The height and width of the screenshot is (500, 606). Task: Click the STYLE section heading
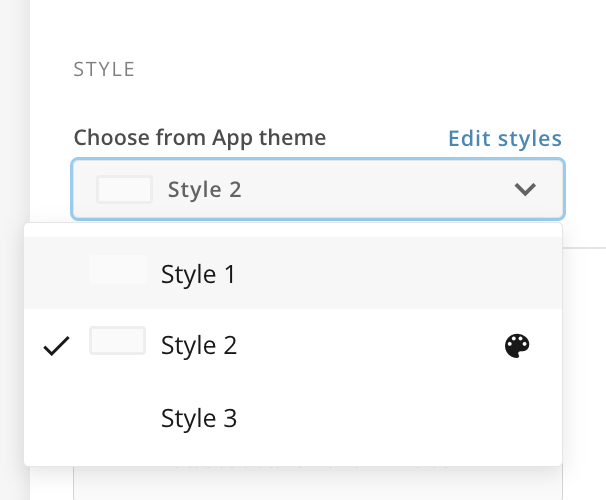[104, 70]
